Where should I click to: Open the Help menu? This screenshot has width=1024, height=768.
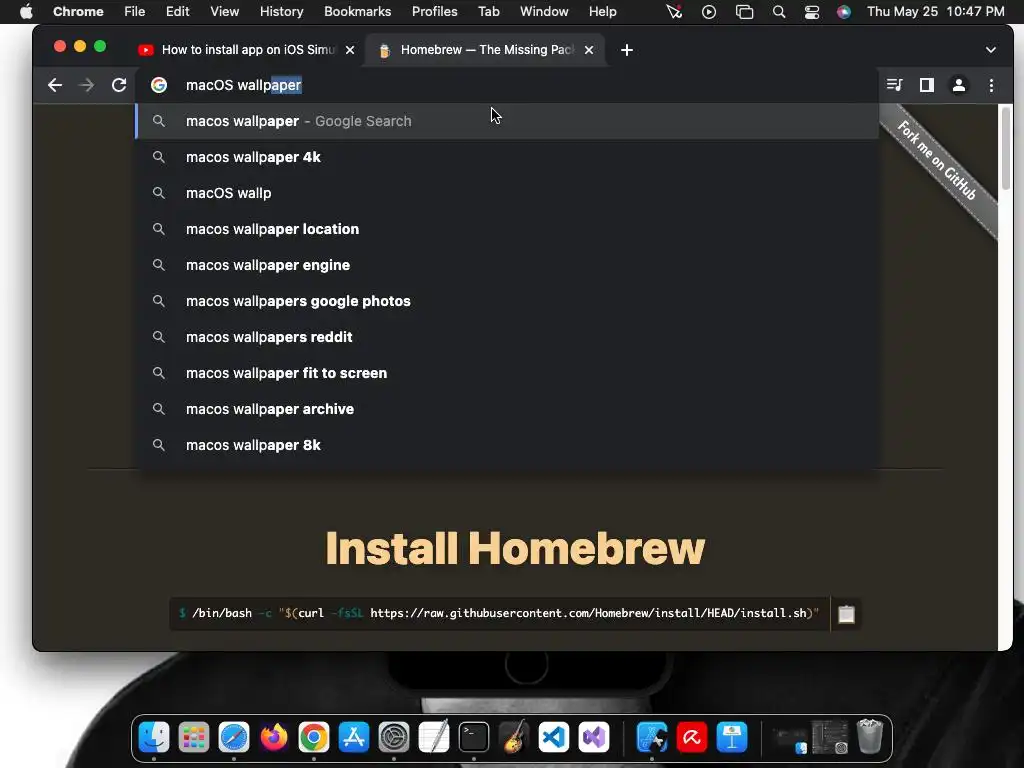pyautogui.click(x=602, y=12)
